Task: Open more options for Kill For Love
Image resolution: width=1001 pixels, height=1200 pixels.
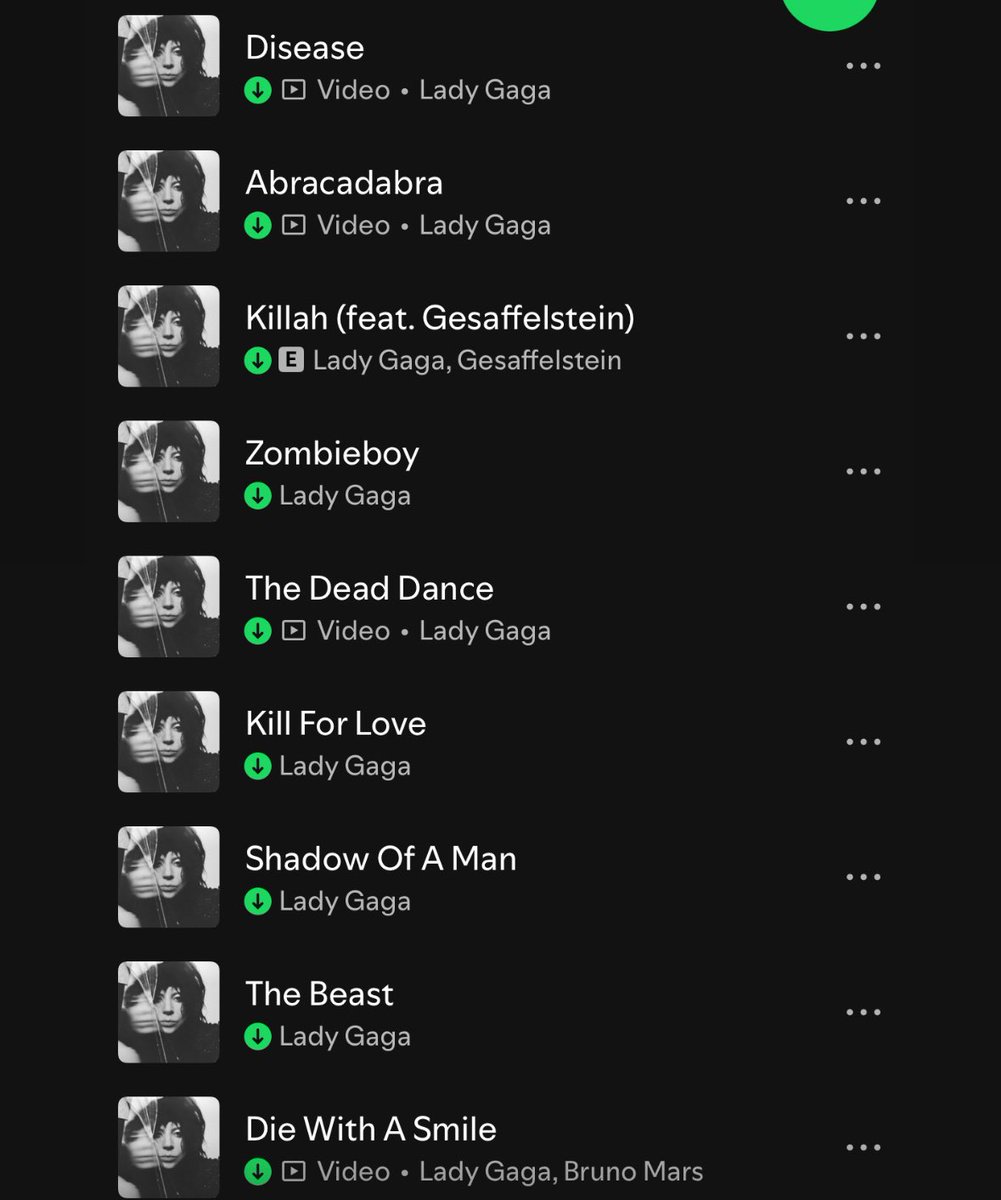Action: [x=863, y=742]
